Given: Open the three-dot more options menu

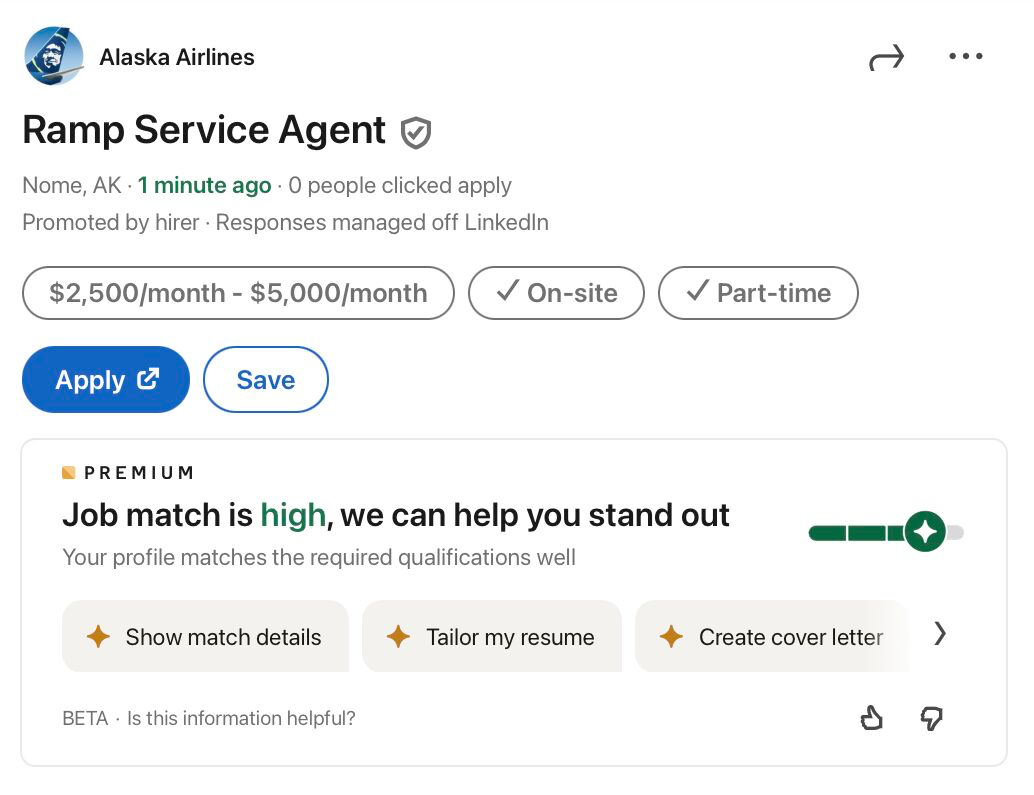Looking at the screenshot, I should pos(965,57).
